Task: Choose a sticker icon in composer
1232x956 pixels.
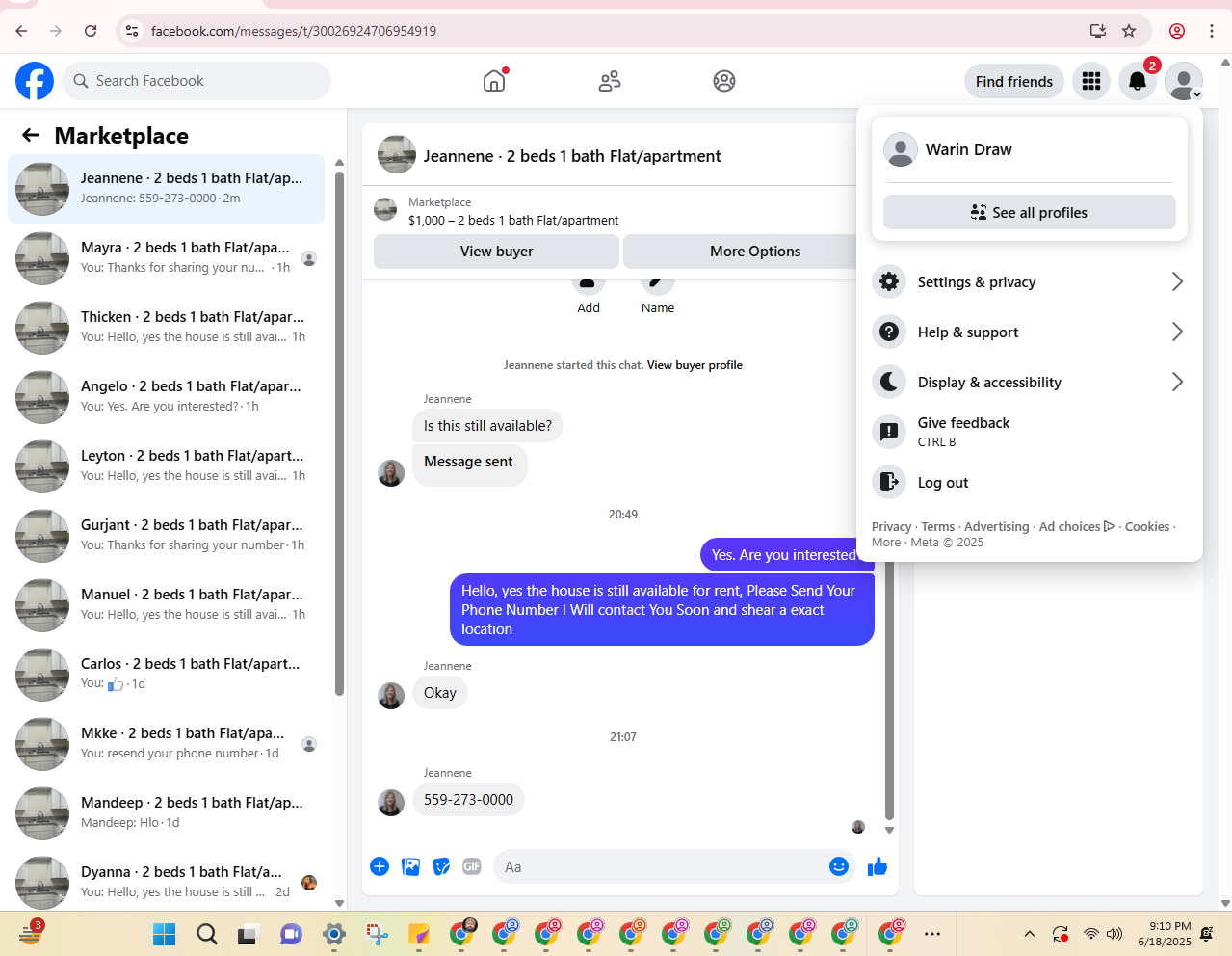Action: (441, 866)
